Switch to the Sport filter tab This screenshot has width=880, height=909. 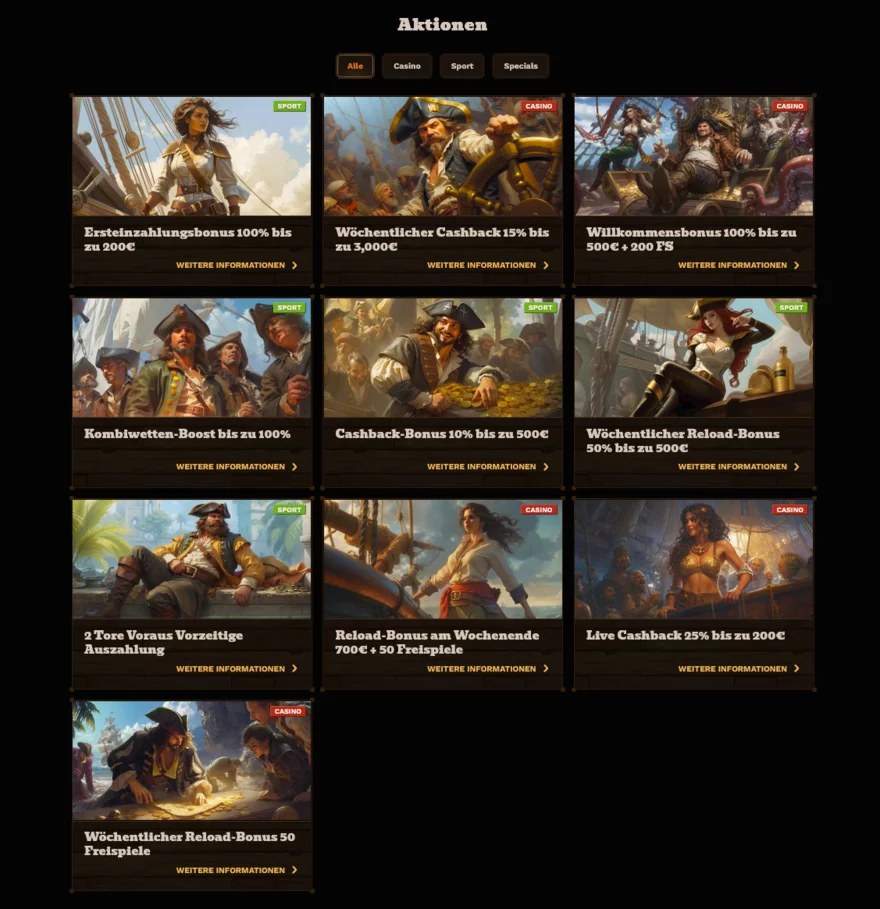(462, 66)
